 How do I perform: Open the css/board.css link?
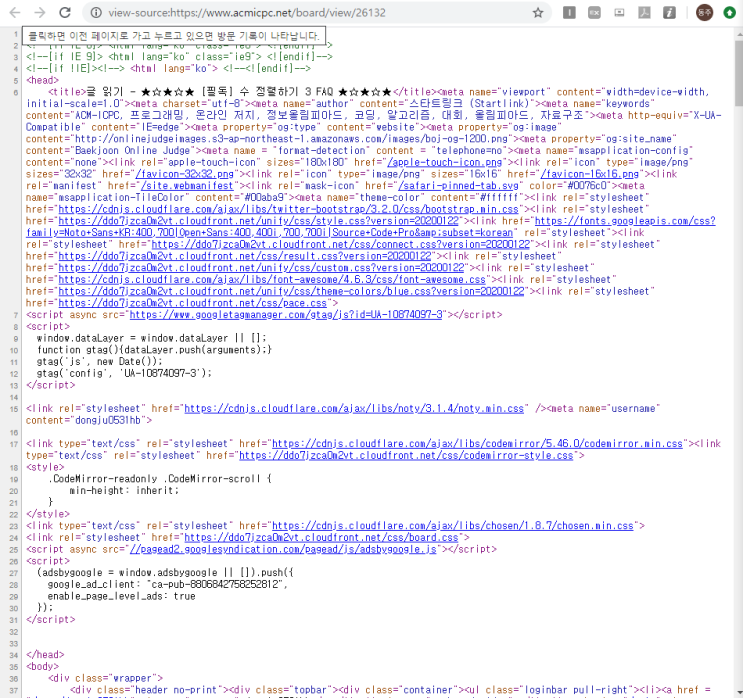point(321,537)
